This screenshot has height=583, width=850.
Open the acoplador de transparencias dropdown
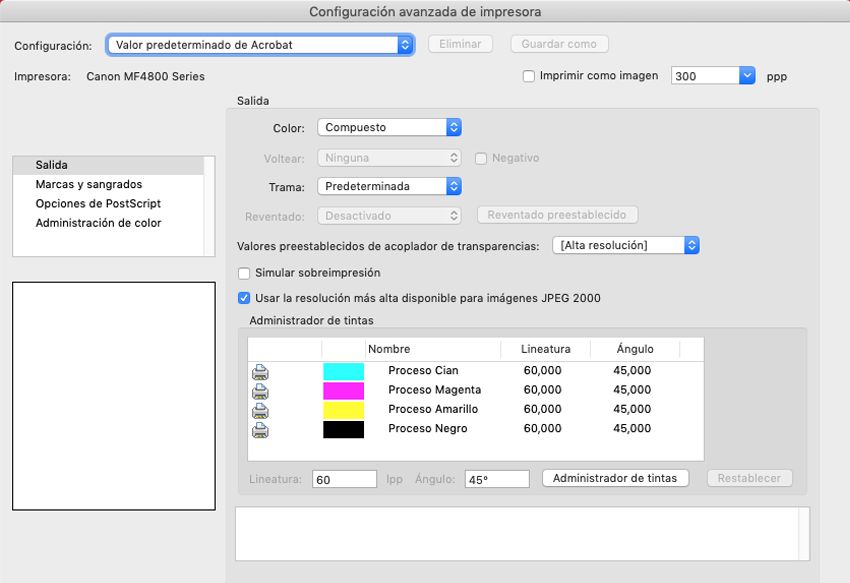tap(627, 245)
